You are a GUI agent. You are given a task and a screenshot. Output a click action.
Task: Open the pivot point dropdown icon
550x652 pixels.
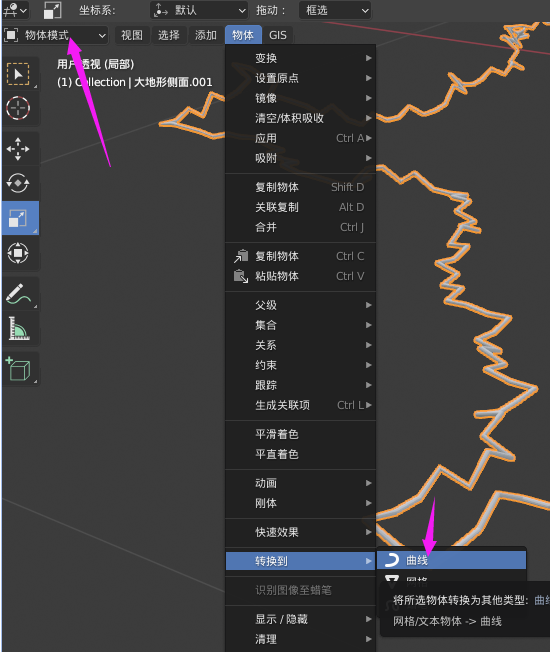click(x=15, y=10)
